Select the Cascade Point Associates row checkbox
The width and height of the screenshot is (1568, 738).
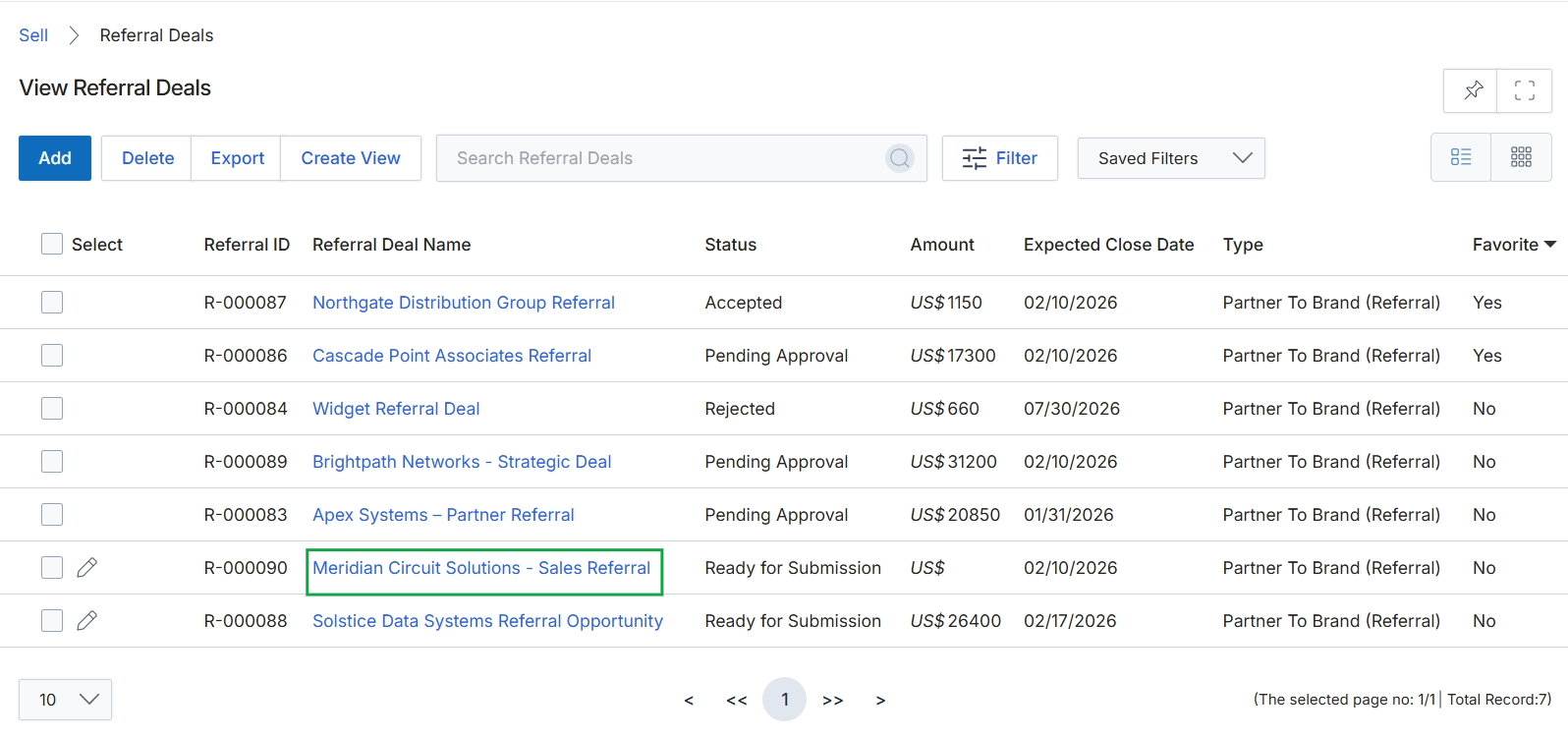[x=52, y=355]
